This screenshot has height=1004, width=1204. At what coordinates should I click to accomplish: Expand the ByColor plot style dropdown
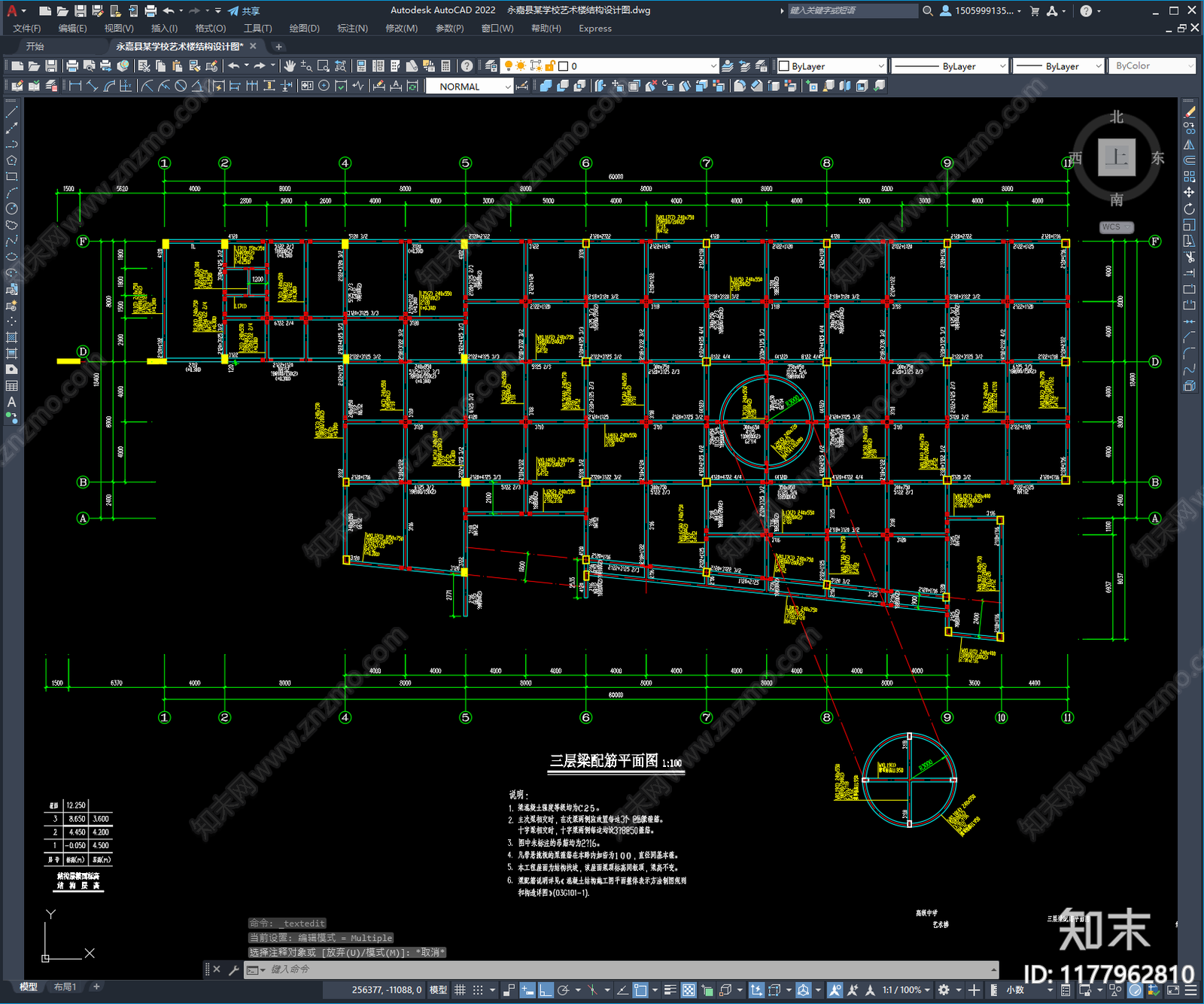pyautogui.click(x=1151, y=66)
